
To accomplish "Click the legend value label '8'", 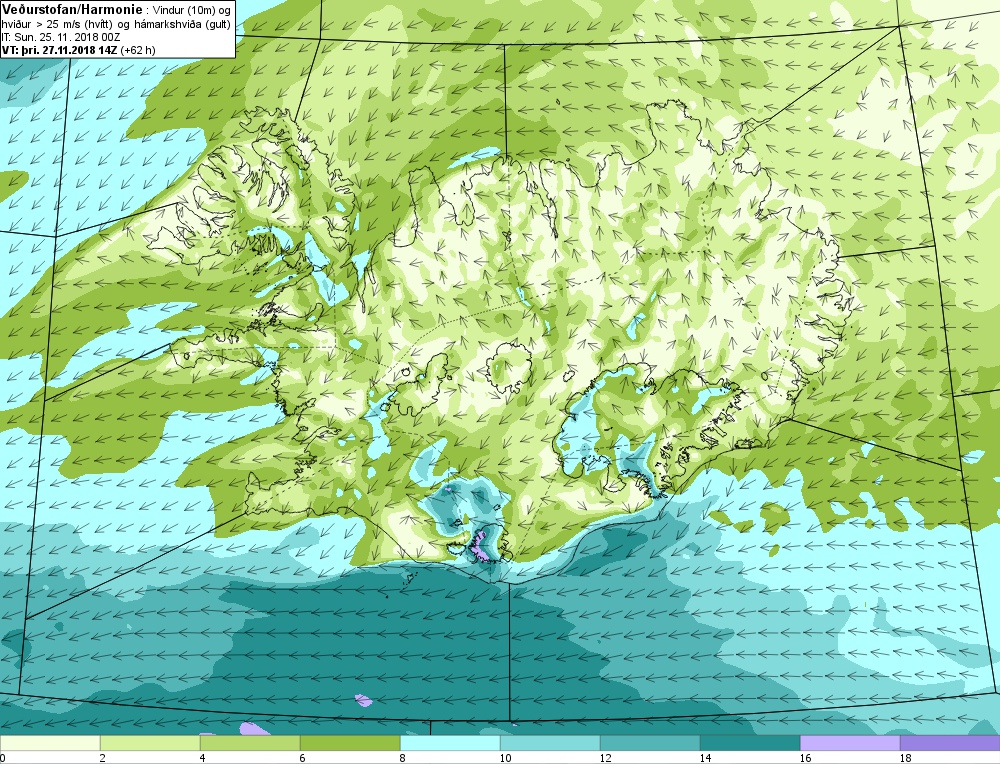I will coord(404,758).
